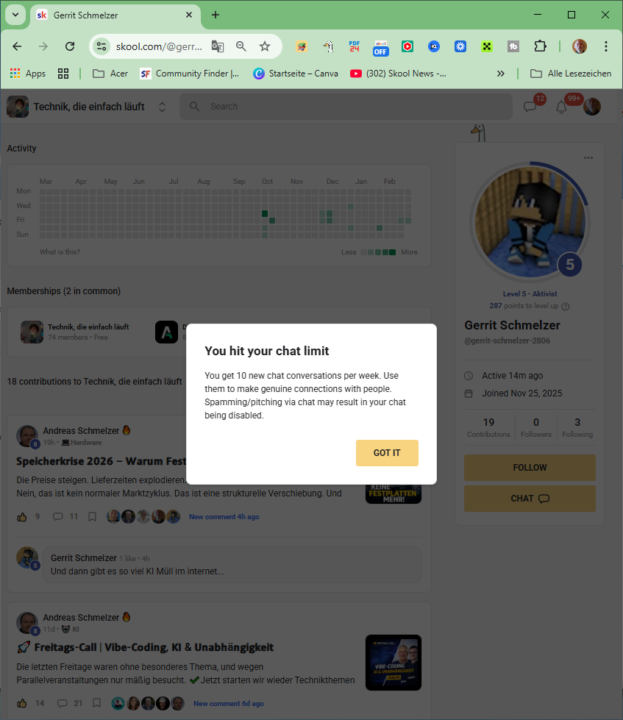Dismiss the dialog with GOT IT button

(387, 453)
